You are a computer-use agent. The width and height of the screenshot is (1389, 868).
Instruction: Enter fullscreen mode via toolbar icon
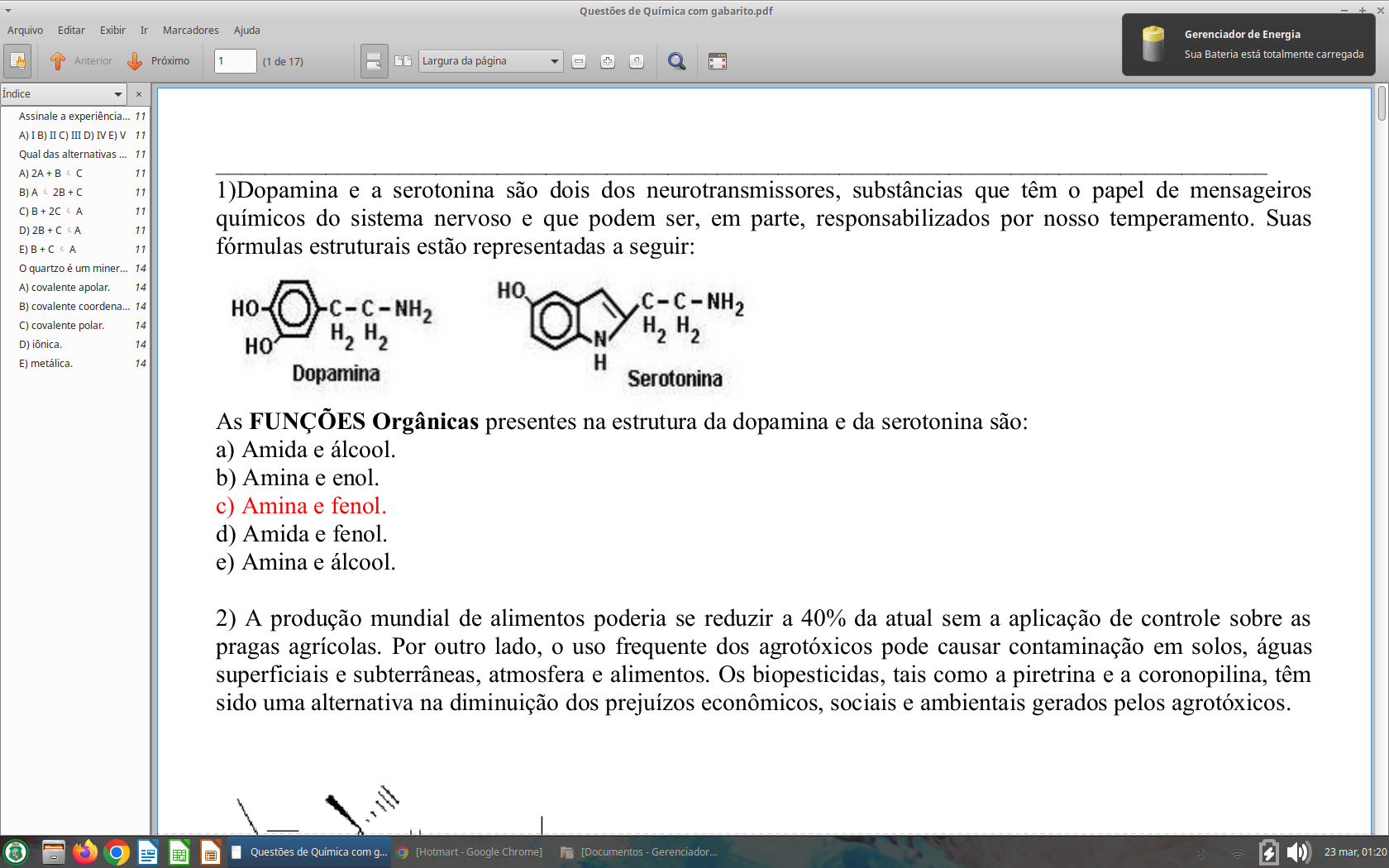click(718, 61)
